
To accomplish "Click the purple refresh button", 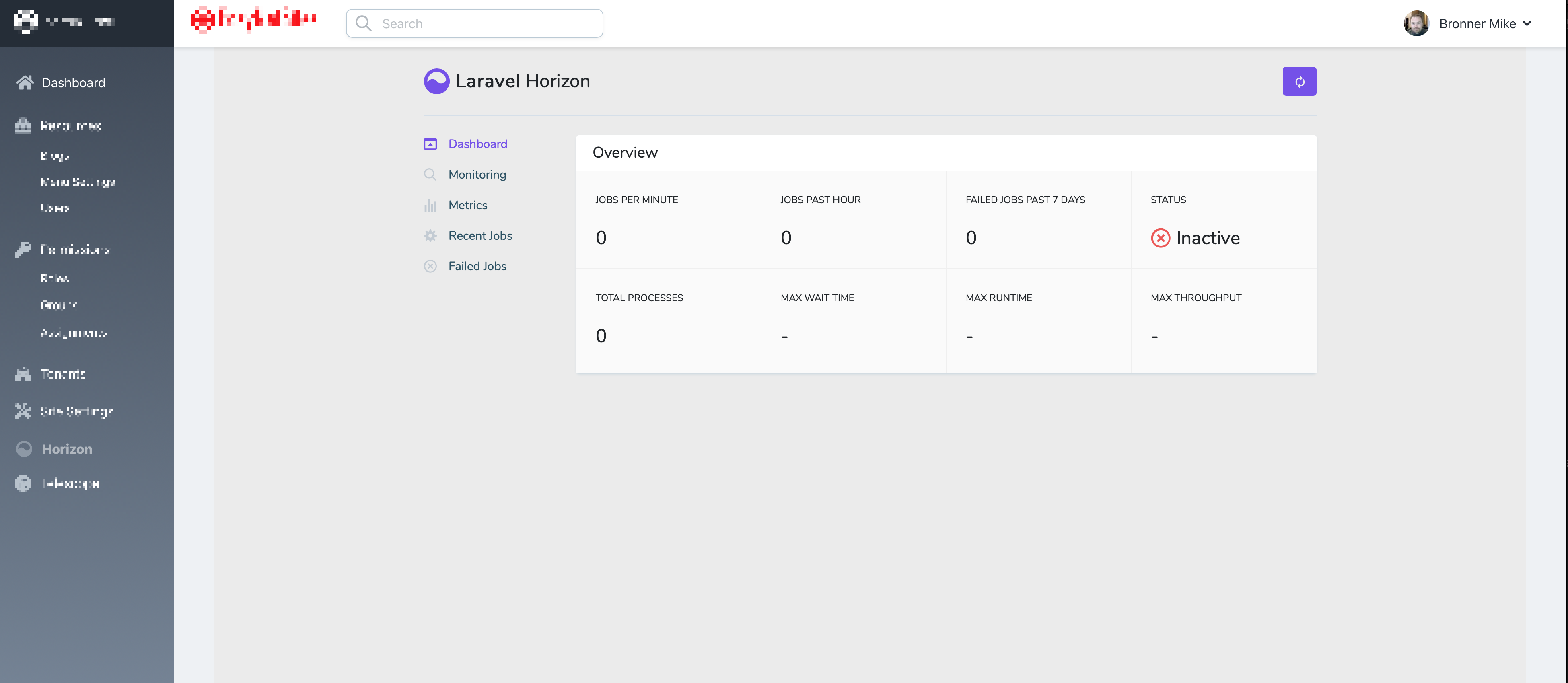I will (x=1299, y=82).
